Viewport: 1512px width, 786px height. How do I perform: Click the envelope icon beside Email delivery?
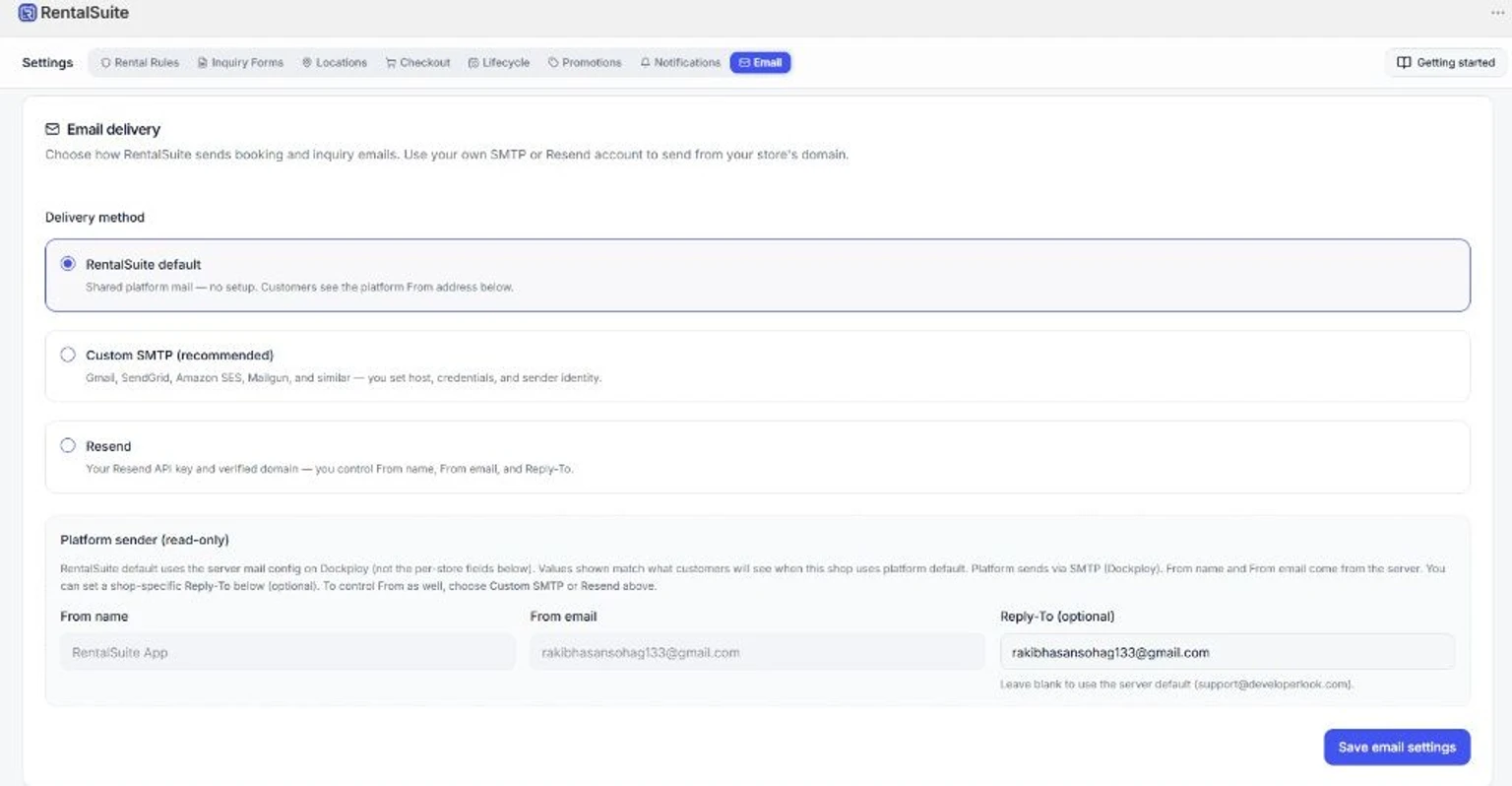click(52, 129)
